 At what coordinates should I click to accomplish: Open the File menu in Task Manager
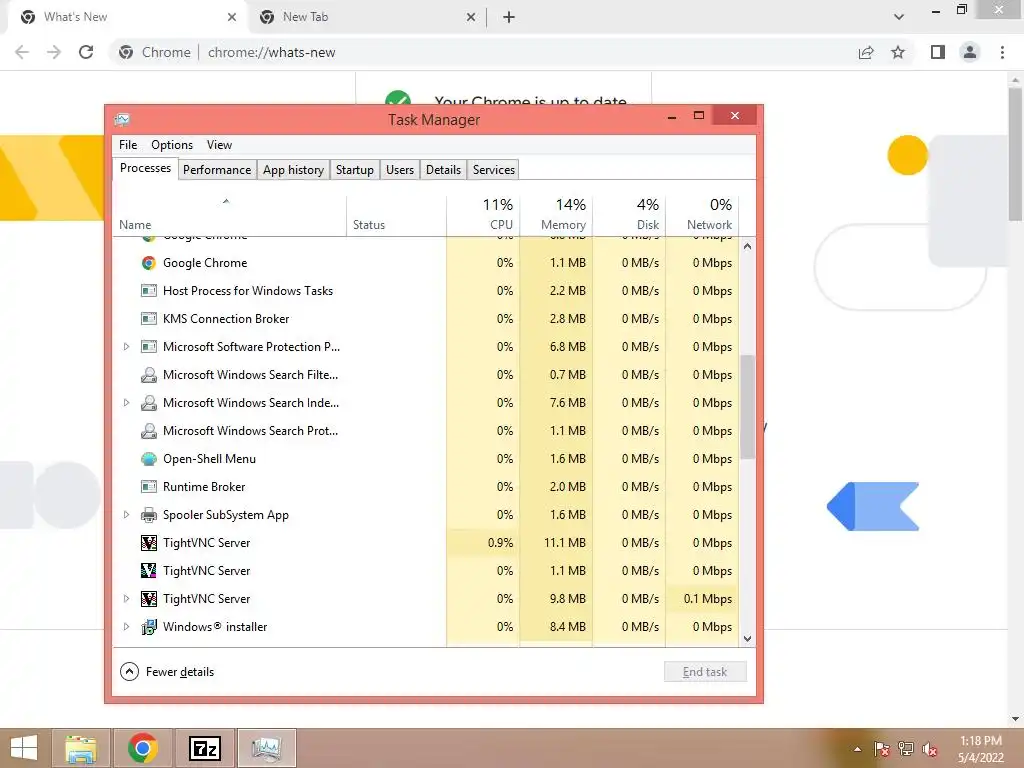(128, 145)
